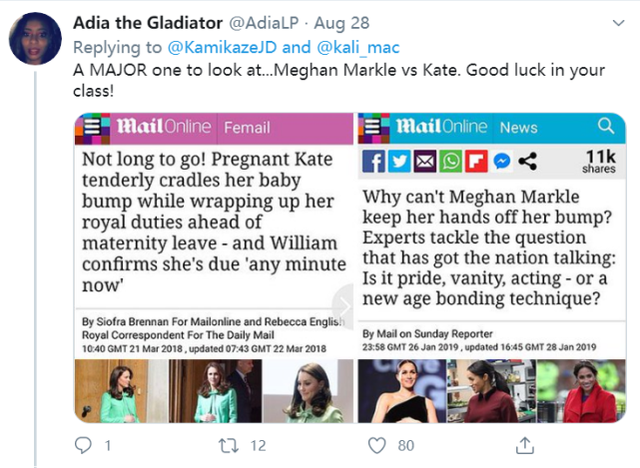
Task: Click the Flipboard share icon
Action: point(475,161)
